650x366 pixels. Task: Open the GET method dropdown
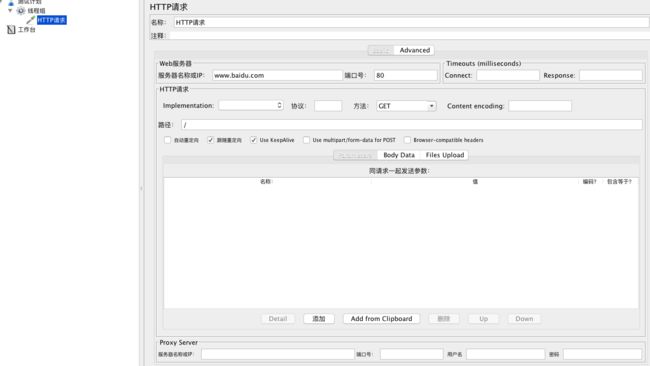coord(406,106)
